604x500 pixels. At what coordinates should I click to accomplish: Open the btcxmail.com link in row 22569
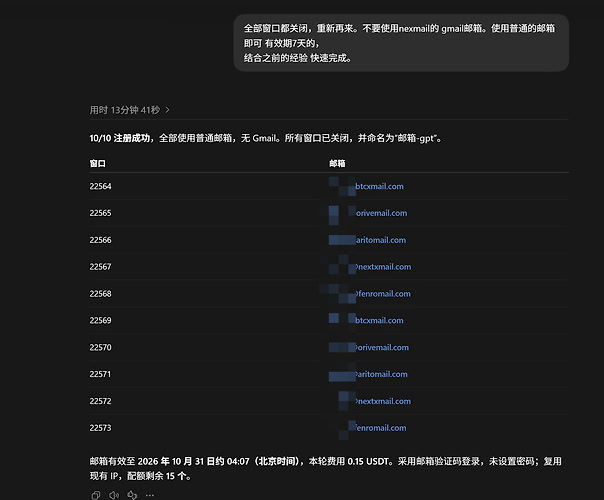tap(379, 320)
